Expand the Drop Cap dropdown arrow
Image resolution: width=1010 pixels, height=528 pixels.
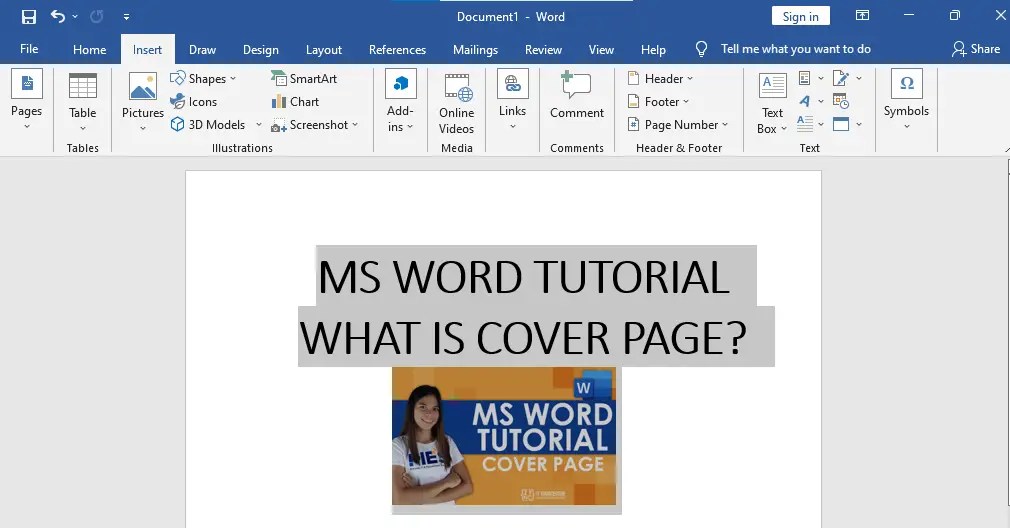[821, 124]
